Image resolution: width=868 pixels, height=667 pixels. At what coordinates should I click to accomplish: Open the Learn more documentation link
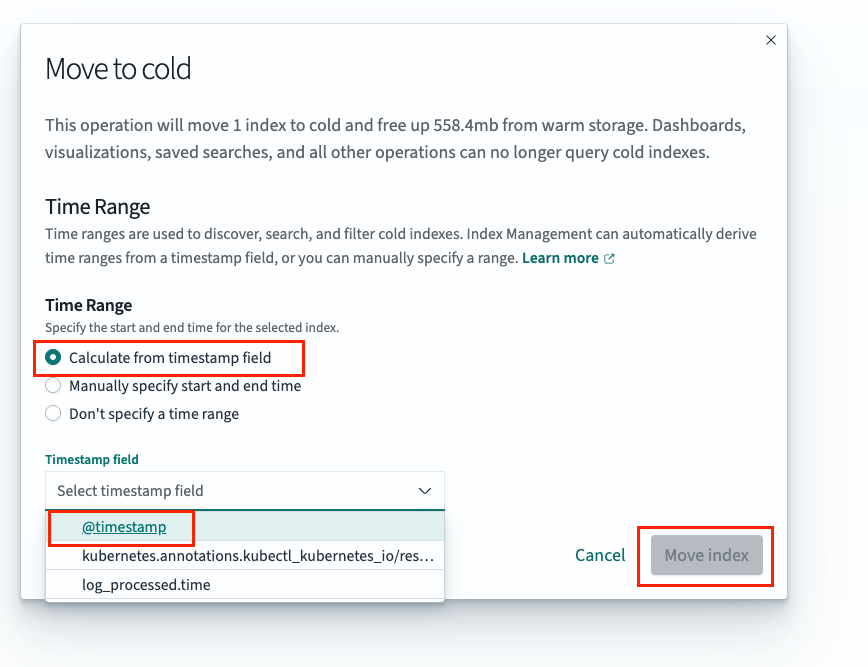pos(560,258)
